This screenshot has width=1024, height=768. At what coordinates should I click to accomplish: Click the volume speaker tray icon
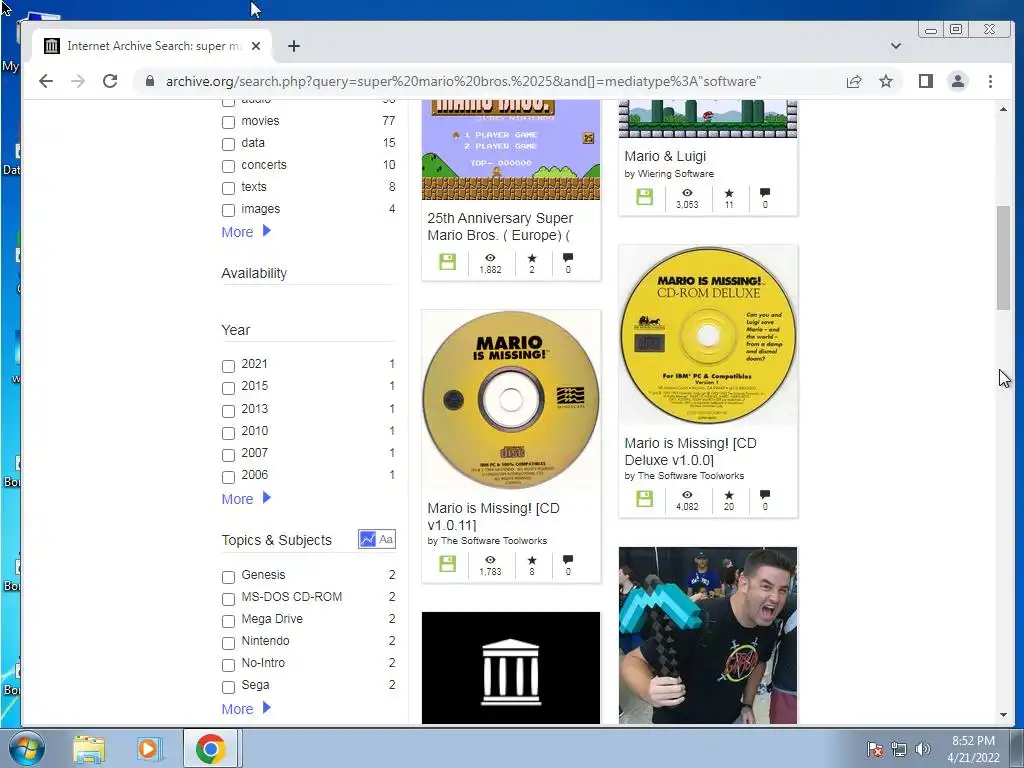[922, 749]
